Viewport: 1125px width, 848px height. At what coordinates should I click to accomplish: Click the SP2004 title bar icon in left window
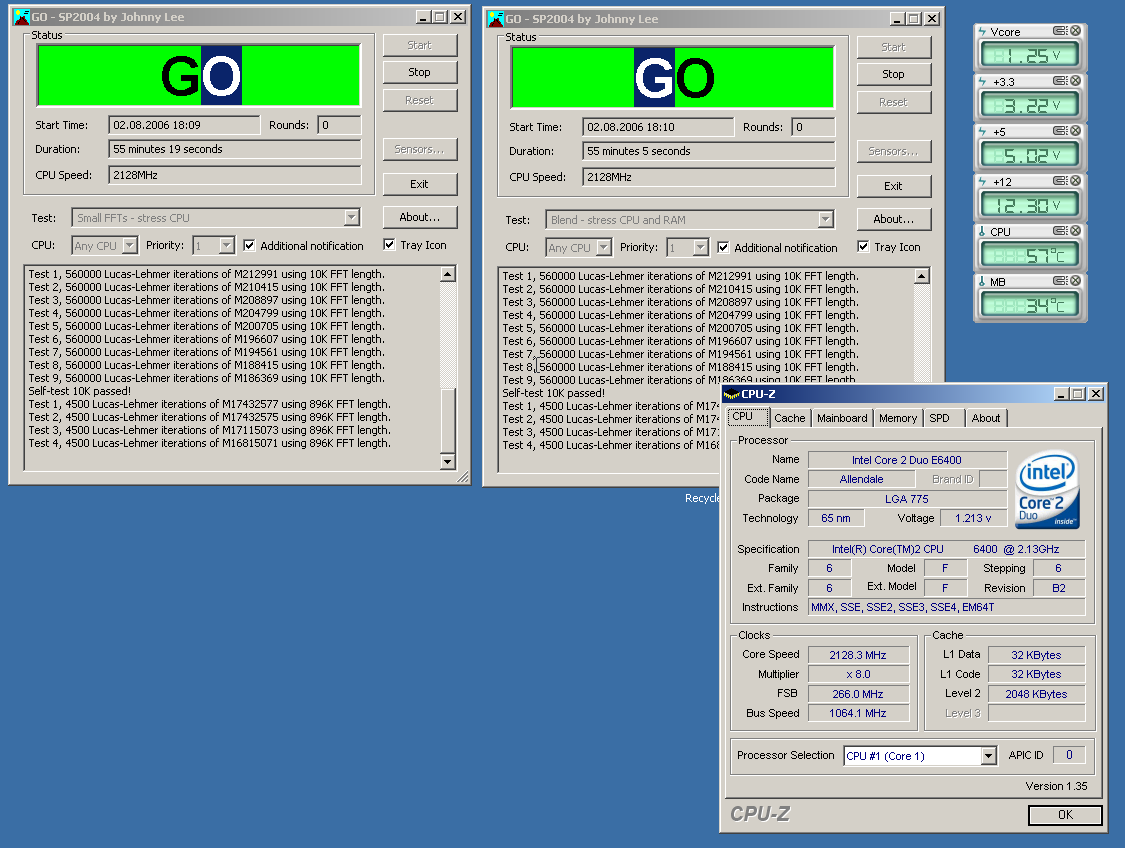coord(22,17)
